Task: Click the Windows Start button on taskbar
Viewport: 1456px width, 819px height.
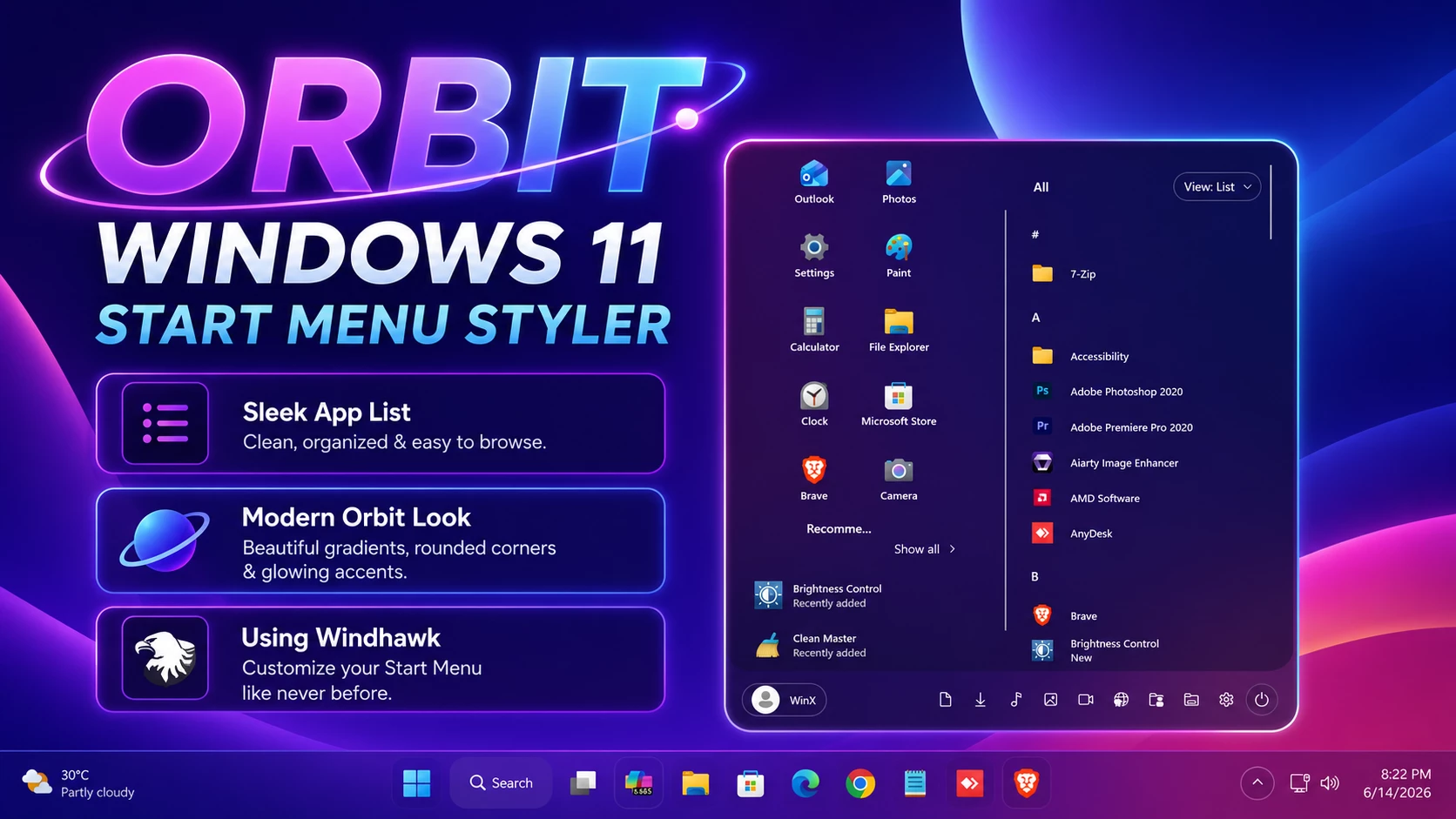Action: click(416, 783)
